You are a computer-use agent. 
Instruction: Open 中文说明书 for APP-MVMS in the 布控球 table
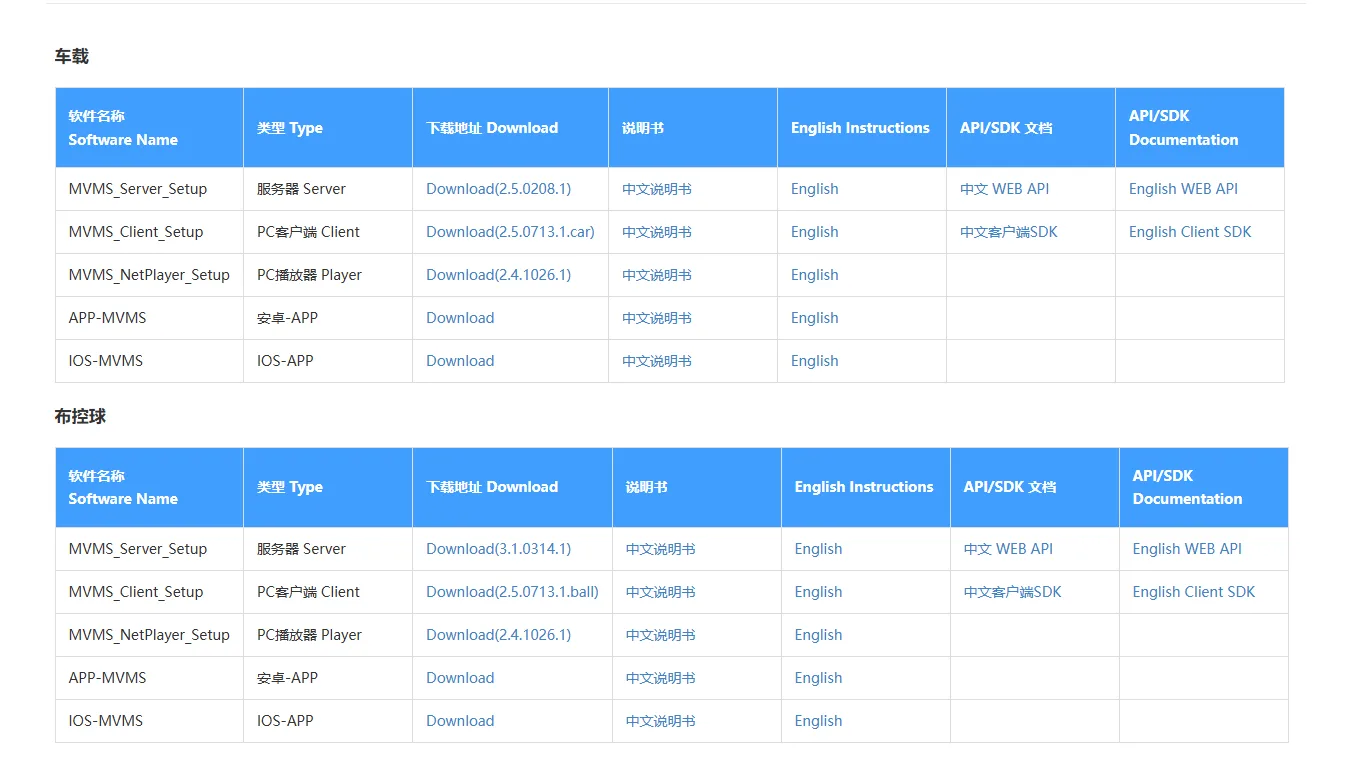pos(661,678)
